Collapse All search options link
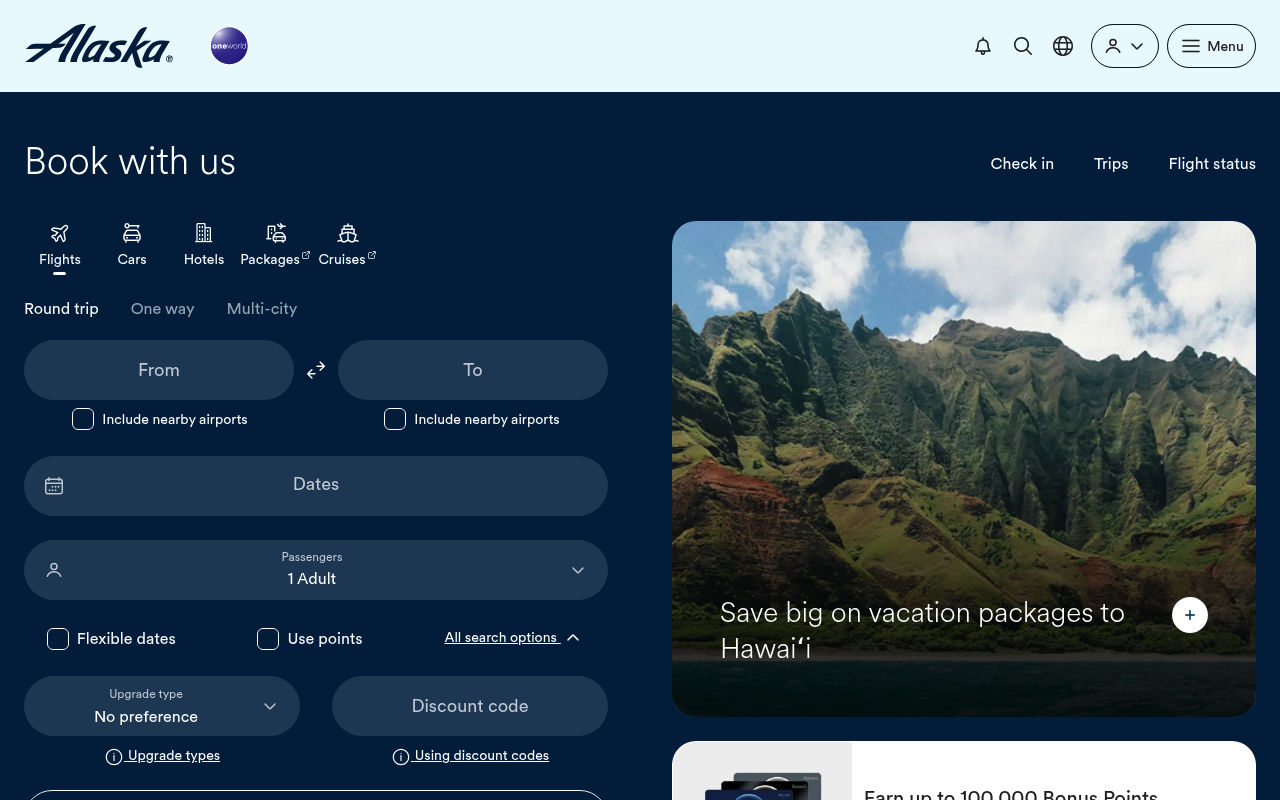Viewport: 1280px width, 800px height. click(x=512, y=638)
